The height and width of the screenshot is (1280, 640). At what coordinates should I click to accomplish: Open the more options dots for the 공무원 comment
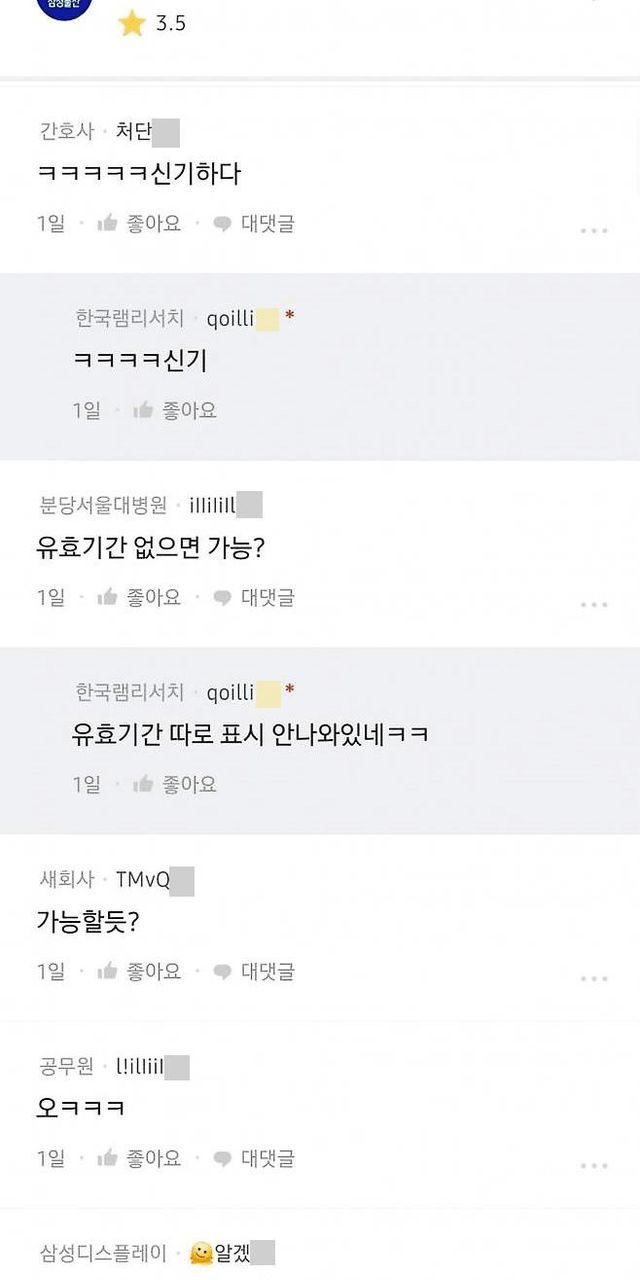pos(593,1165)
